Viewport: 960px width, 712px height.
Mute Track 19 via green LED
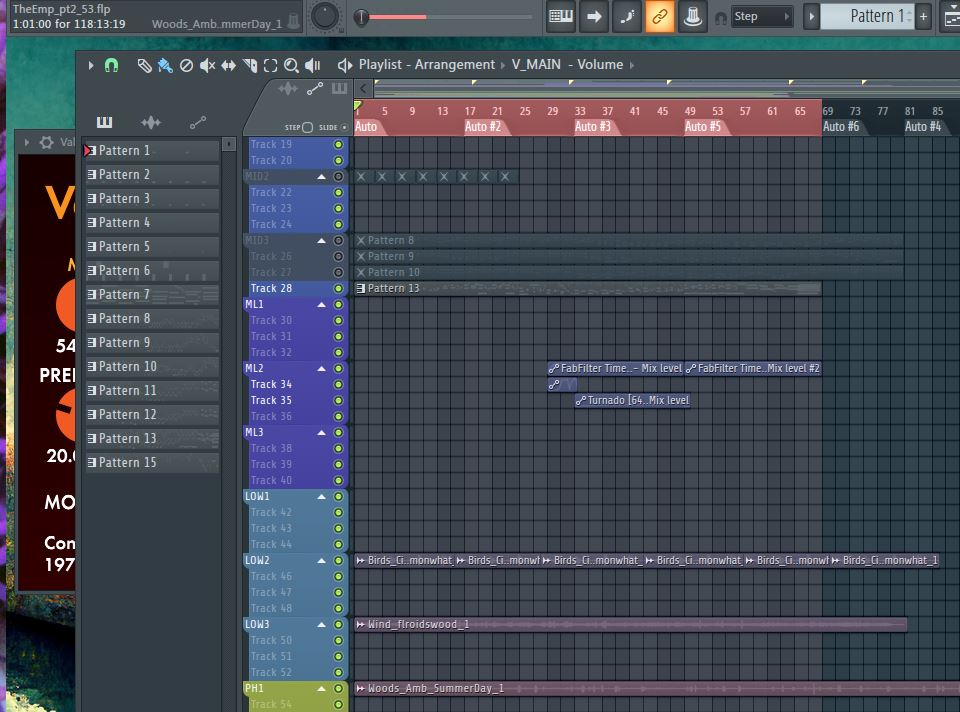click(338, 144)
